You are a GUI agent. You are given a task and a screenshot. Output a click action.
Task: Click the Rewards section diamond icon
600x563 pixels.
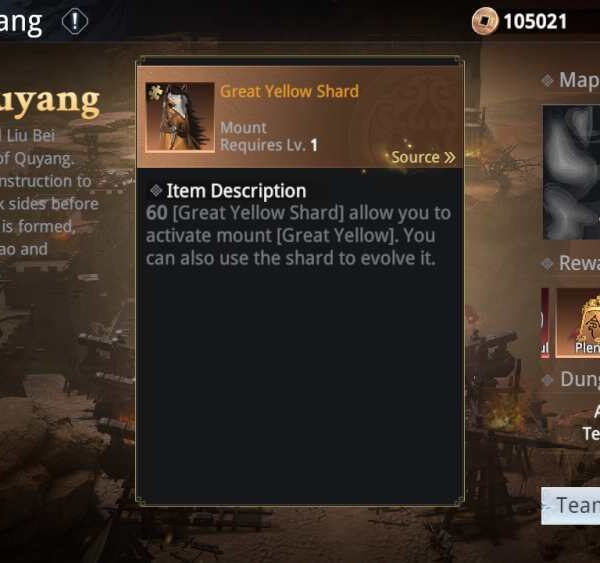tap(548, 263)
